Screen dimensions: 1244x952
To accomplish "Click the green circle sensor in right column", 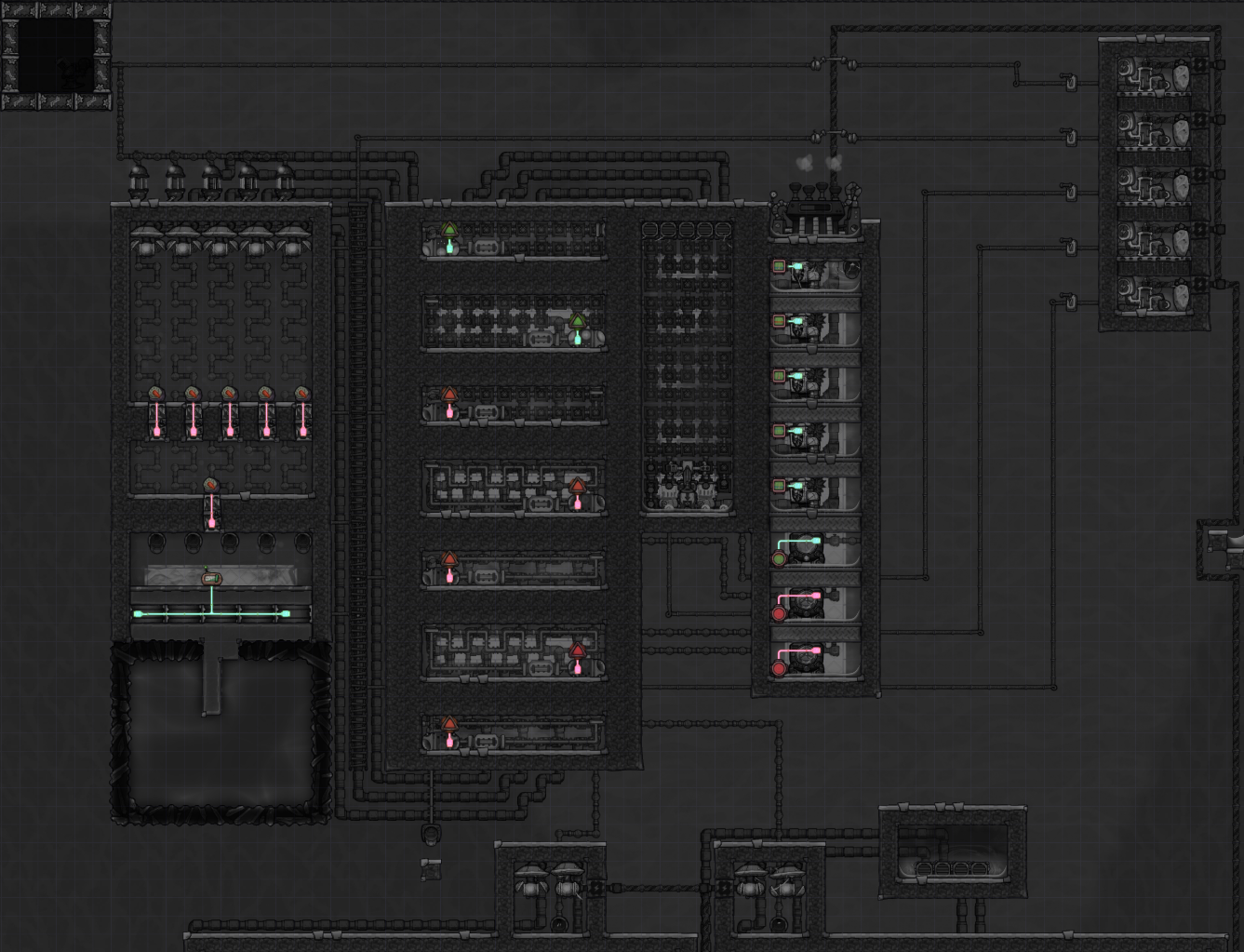I will tap(779, 559).
